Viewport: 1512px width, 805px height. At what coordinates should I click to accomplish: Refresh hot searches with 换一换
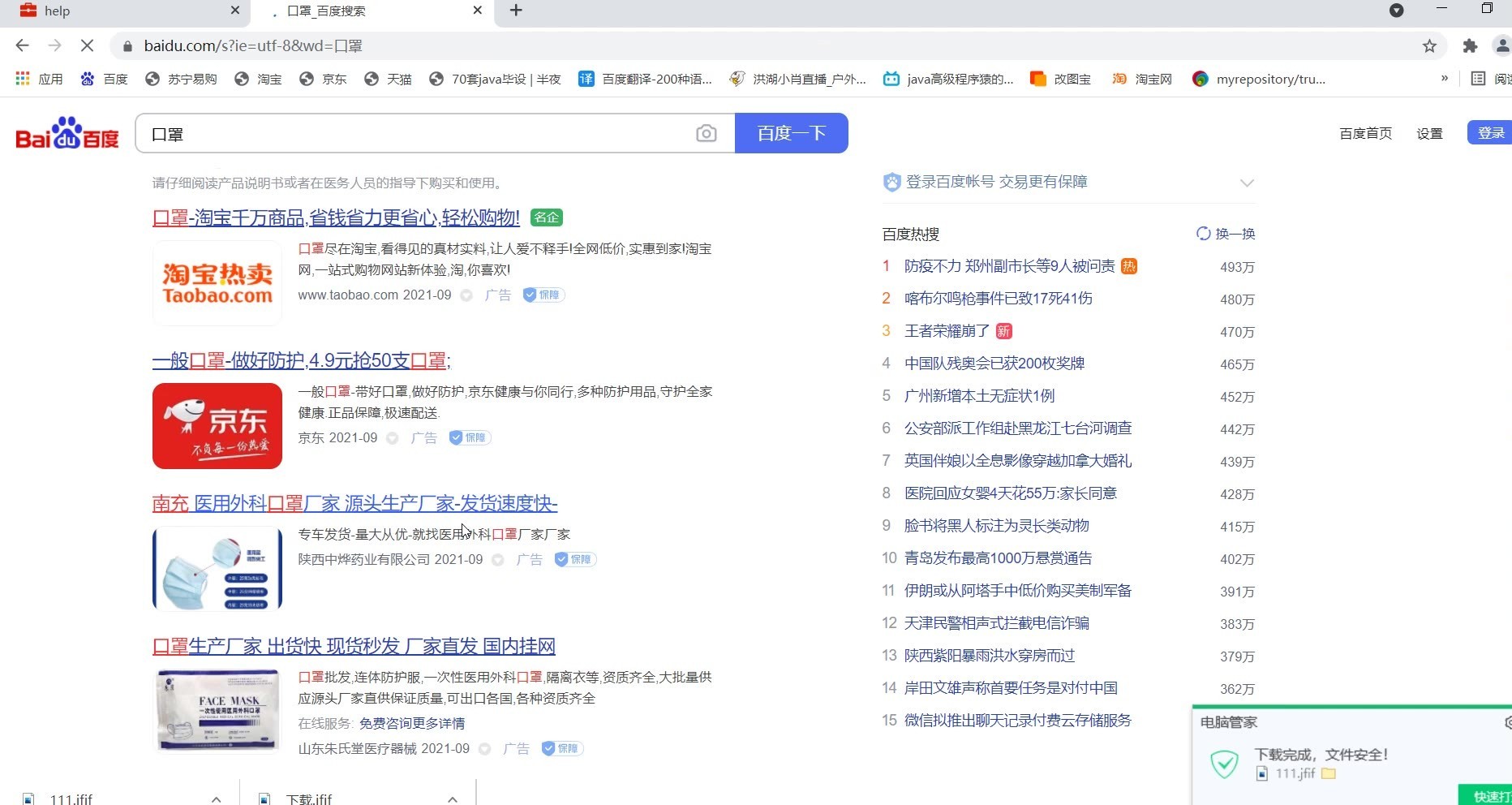pos(1226,234)
